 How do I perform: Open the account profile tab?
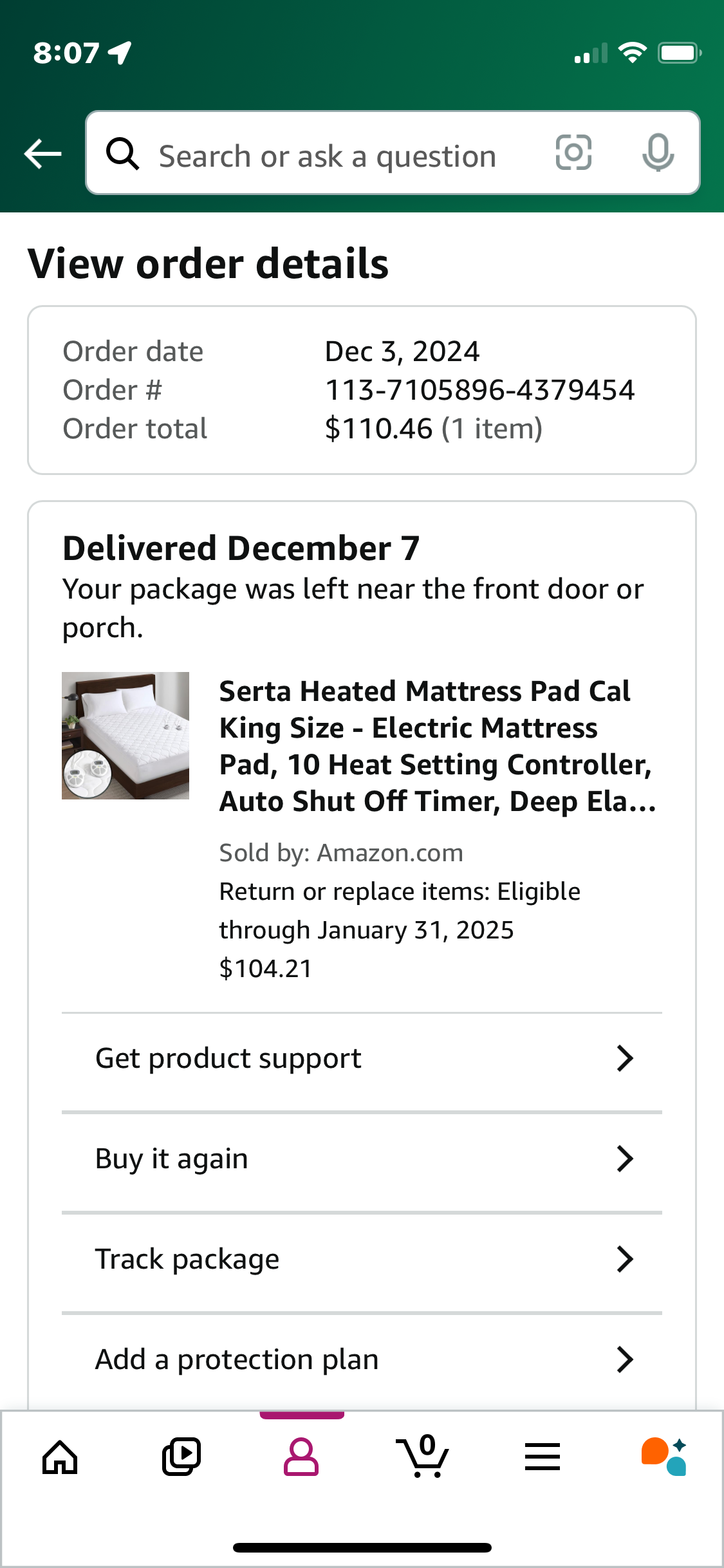pyautogui.click(x=301, y=1457)
